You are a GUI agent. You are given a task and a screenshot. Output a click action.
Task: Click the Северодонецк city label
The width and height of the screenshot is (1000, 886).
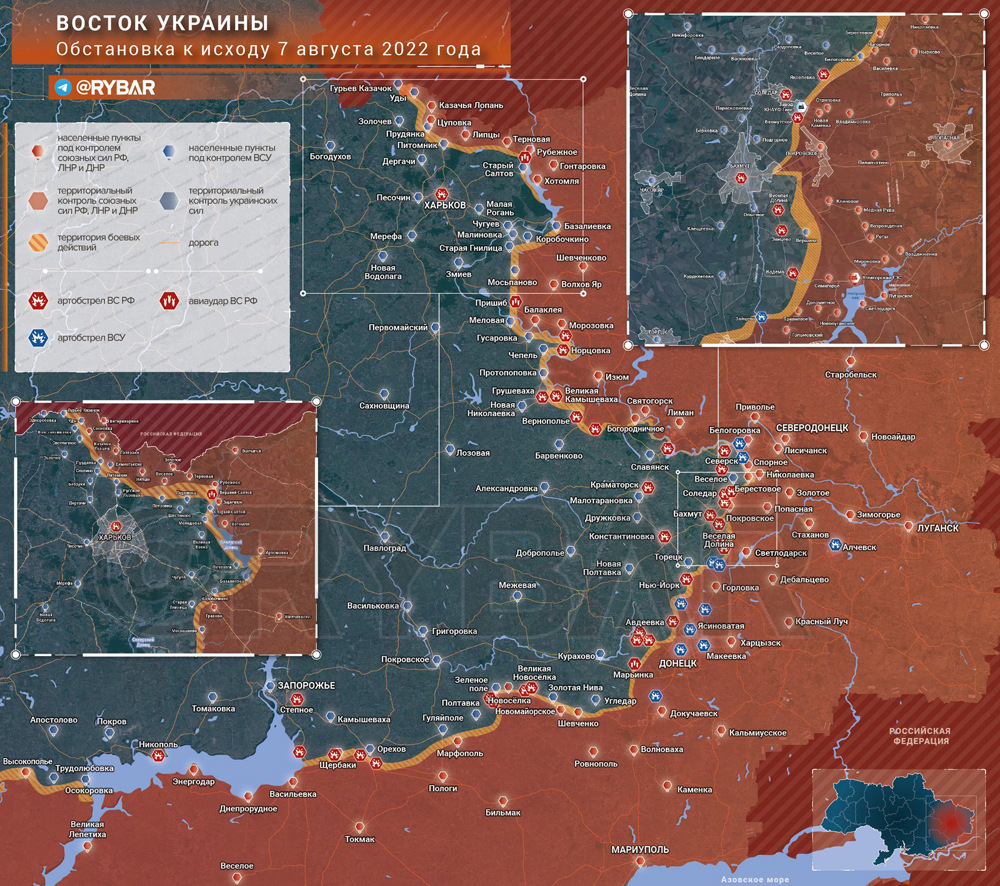812,428
